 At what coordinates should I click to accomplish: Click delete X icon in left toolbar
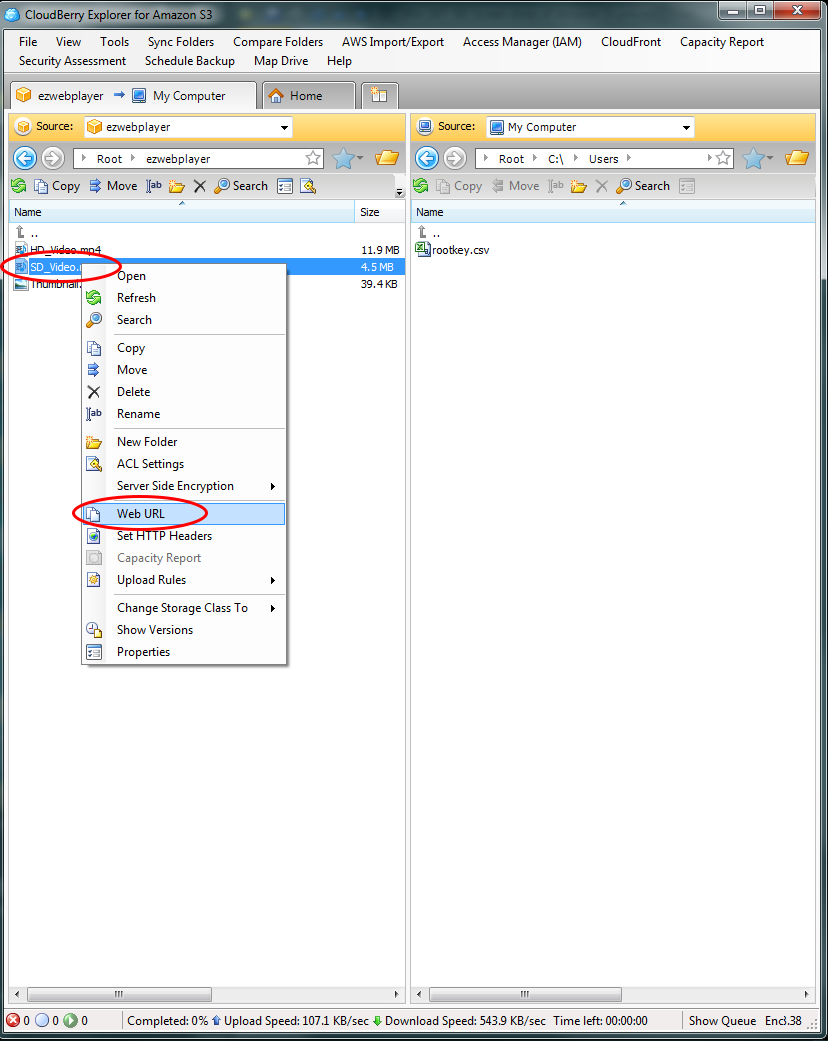200,186
